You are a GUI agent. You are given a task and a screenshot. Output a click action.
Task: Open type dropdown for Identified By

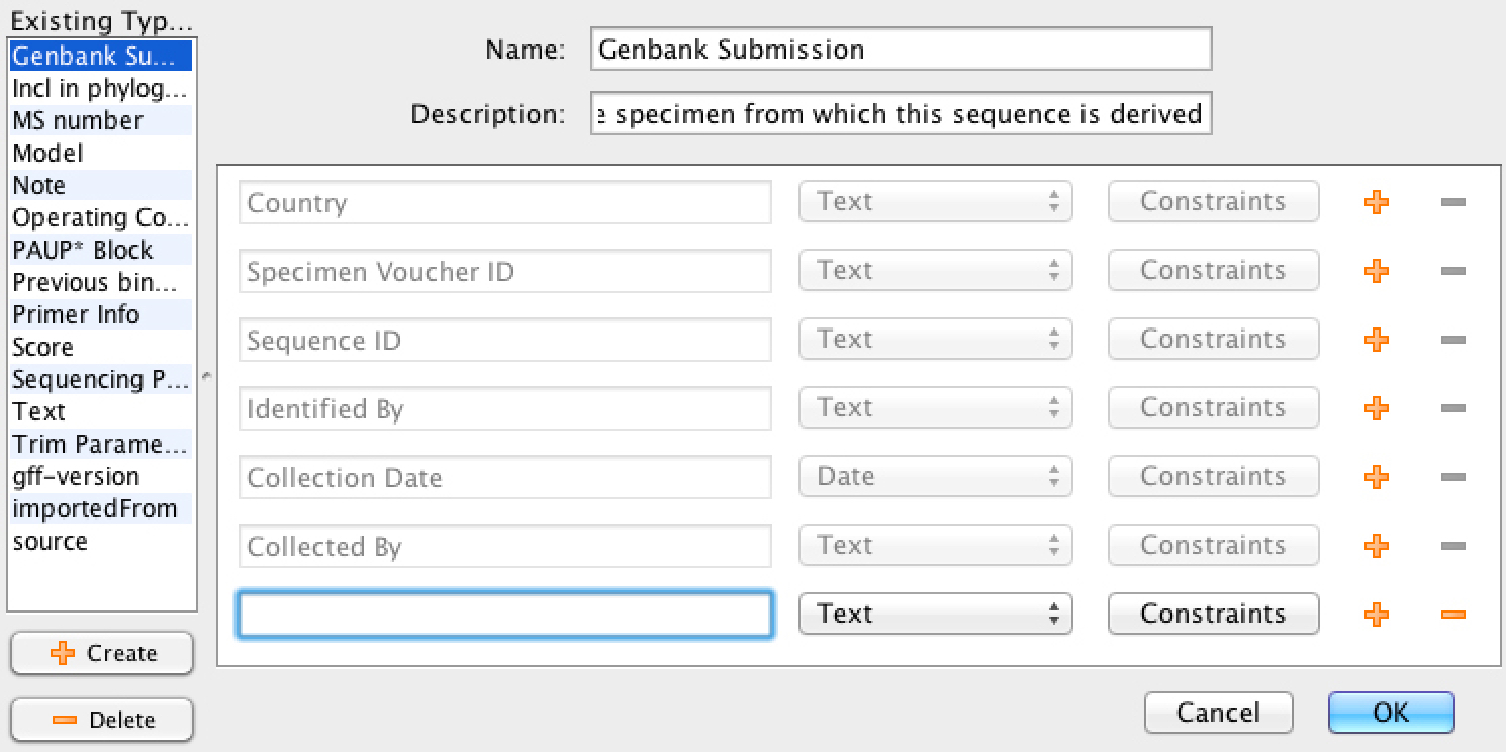pos(935,408)
